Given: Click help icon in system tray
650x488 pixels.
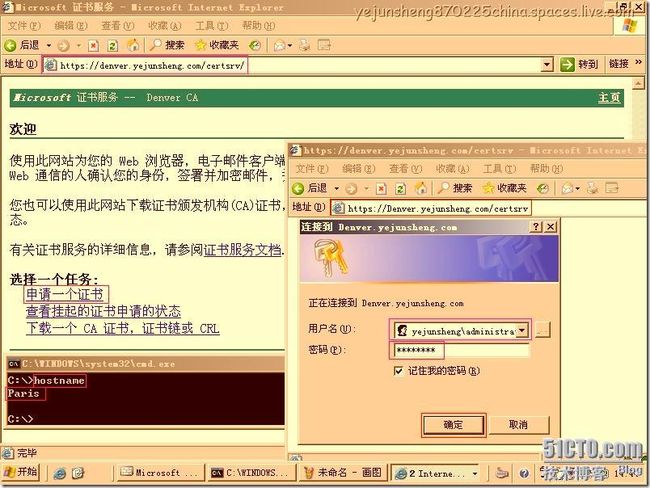Looking at the screenshot, I should pyautogui.click(x=524, y=473).
